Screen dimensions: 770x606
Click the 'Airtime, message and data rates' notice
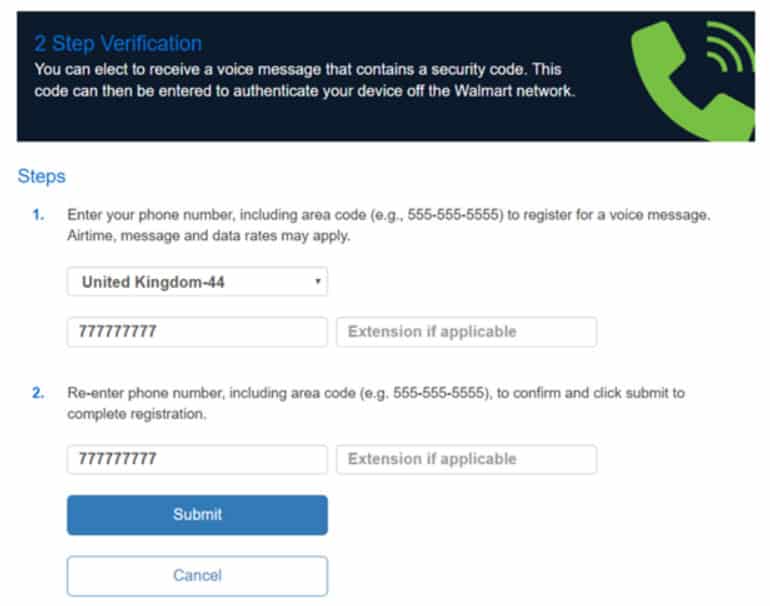click(x=208, y=236)
